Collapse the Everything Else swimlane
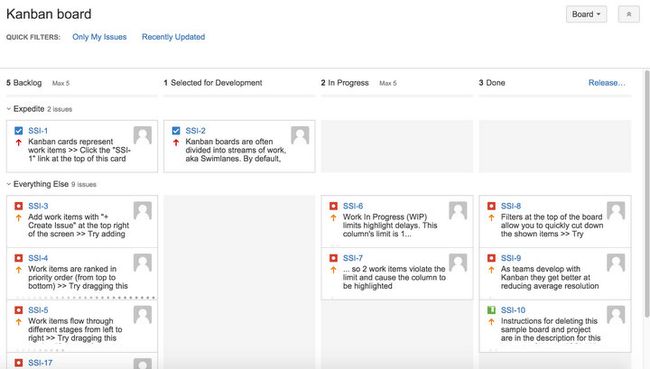Viewport: 650px width, 369px height. [x=9, y=184]
